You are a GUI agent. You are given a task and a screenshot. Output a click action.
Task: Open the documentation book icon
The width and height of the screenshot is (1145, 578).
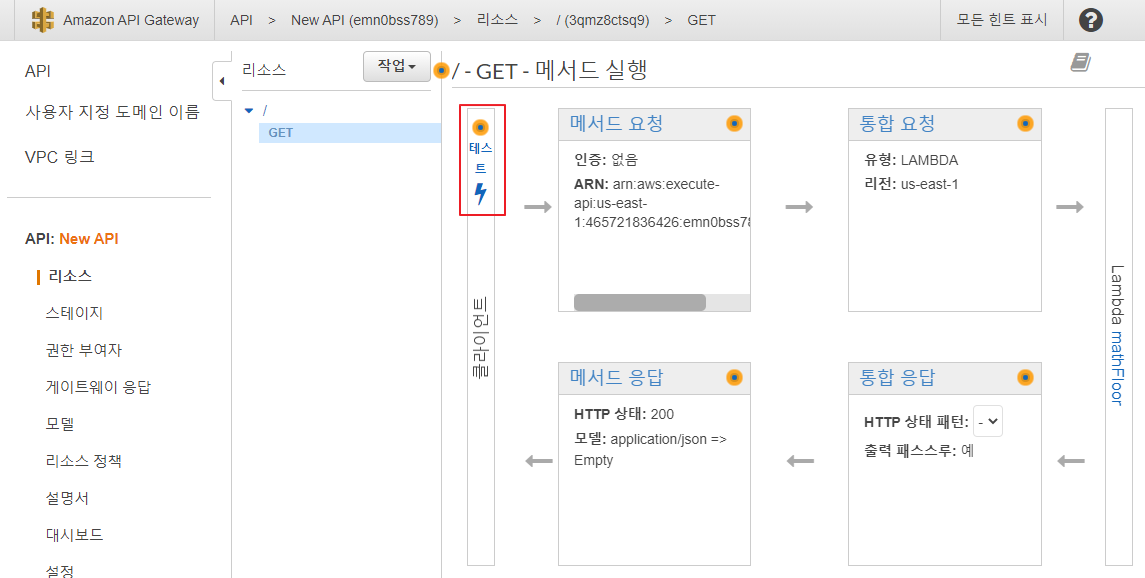click(x=1081, y=63)
